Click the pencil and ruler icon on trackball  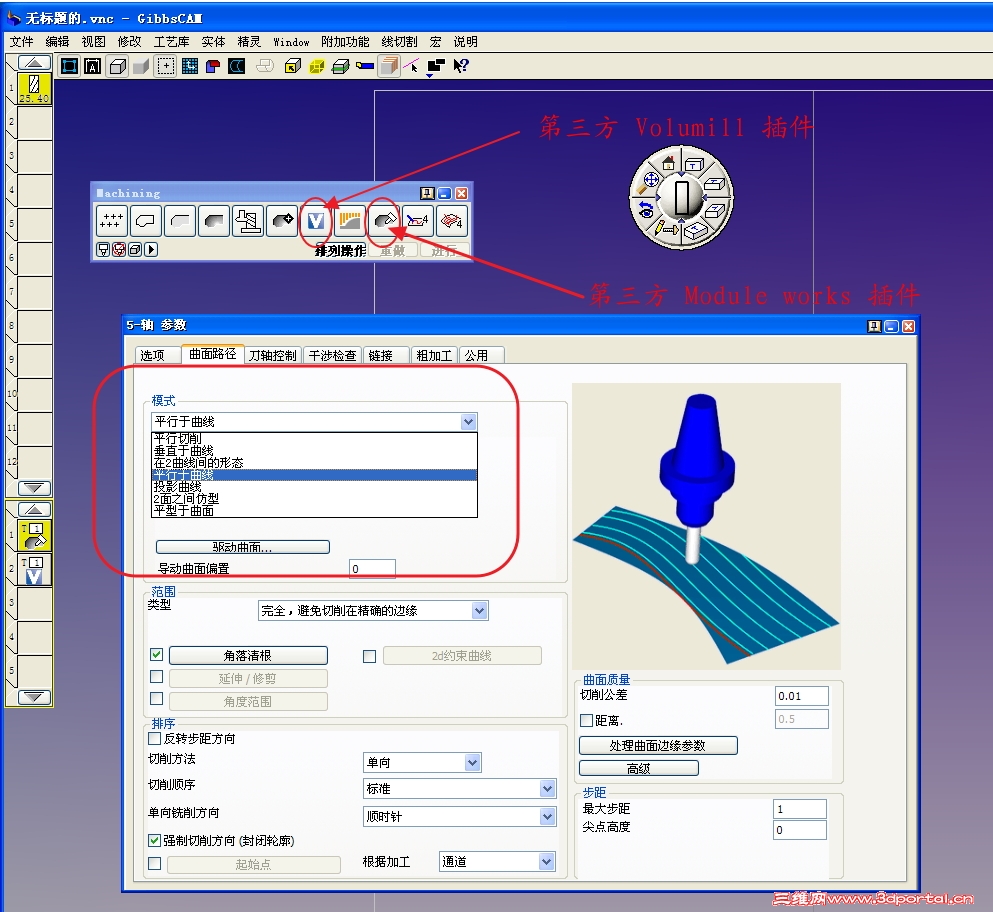pyautogui.click(x=665, y=227)
